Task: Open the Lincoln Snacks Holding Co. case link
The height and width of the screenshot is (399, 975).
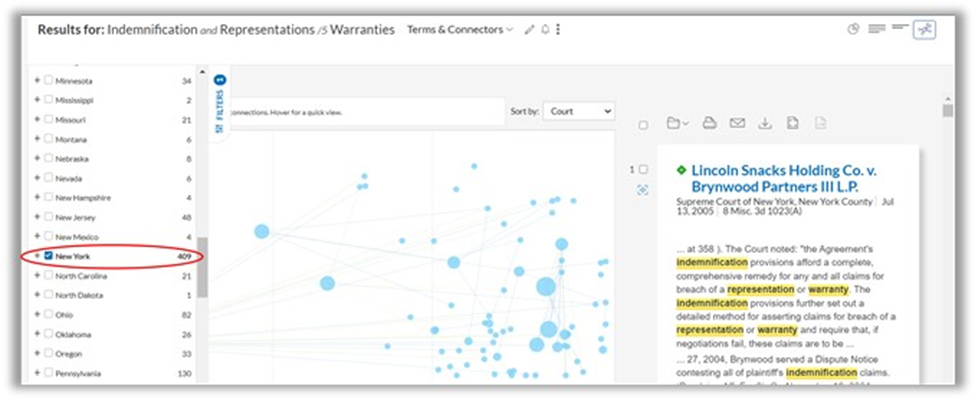Action: [x=783, y=178]
